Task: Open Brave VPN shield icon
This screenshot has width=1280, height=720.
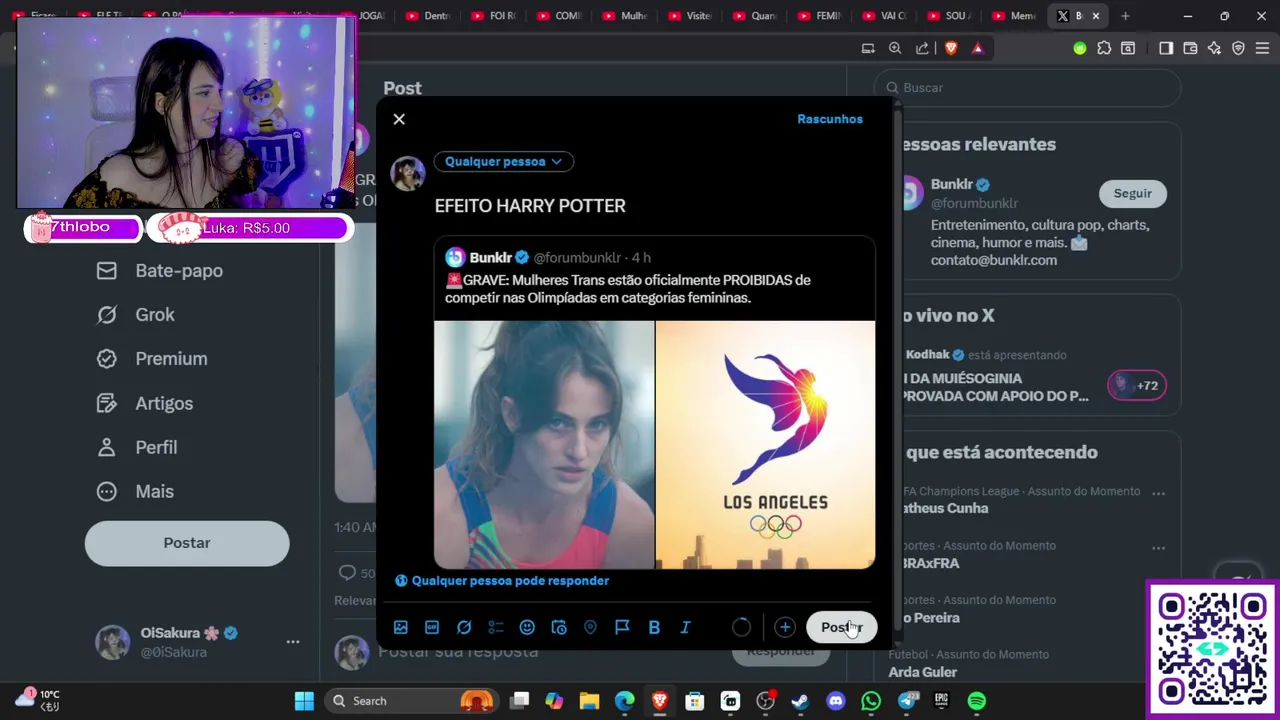Action: (1238, 48)
